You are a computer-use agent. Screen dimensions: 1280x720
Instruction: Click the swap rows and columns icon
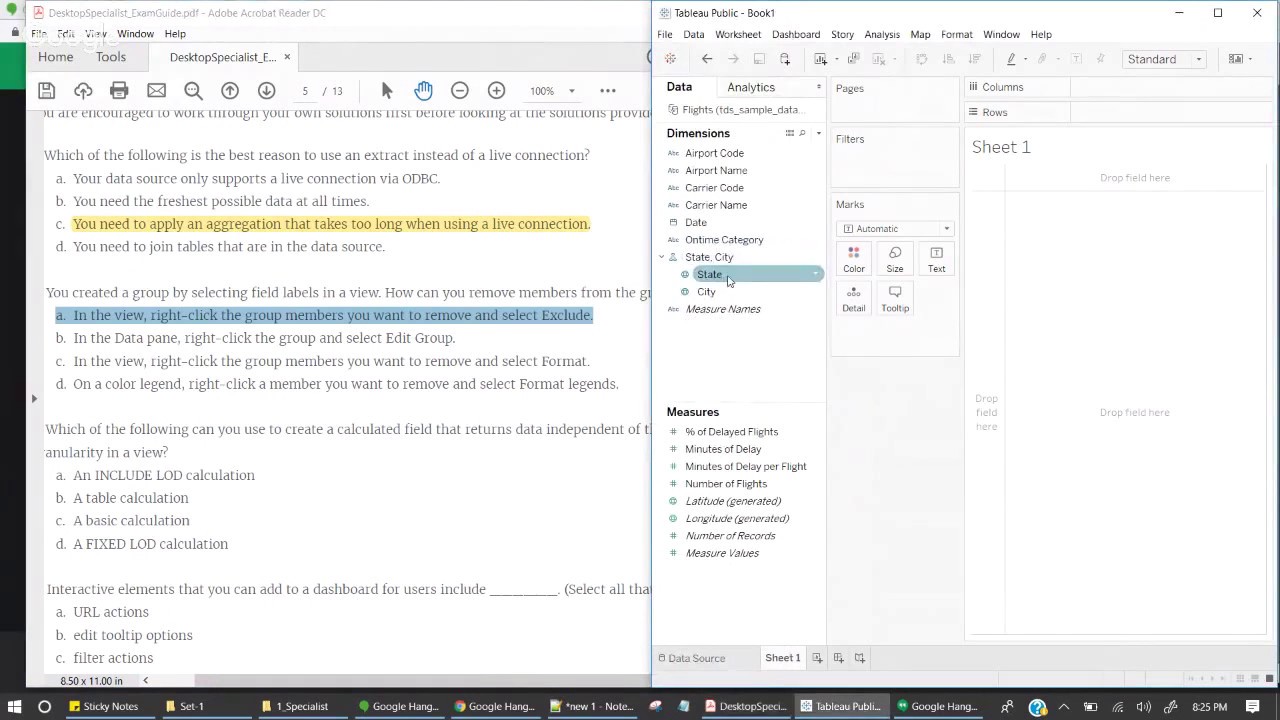(922, 59)
